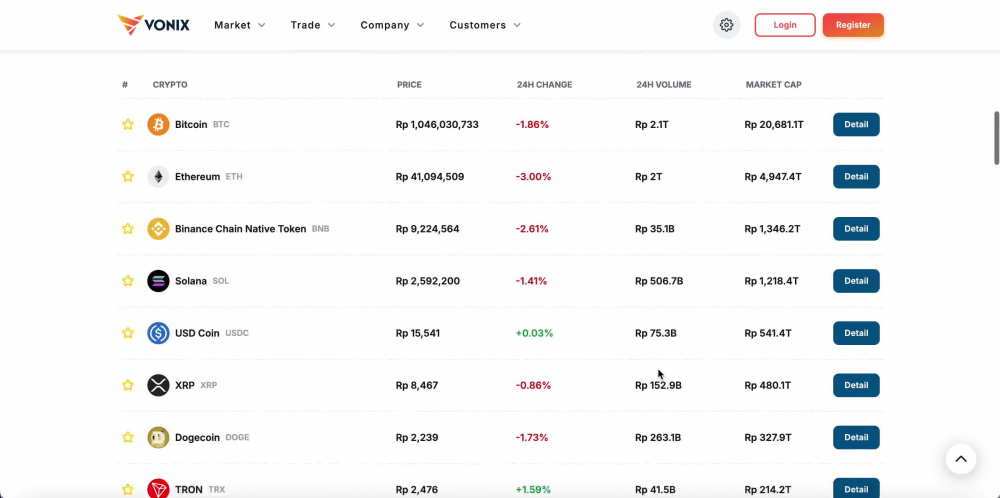Screen dimensions: 1000x498
Task: Star the USD Coin row
Action: point(128,333)
